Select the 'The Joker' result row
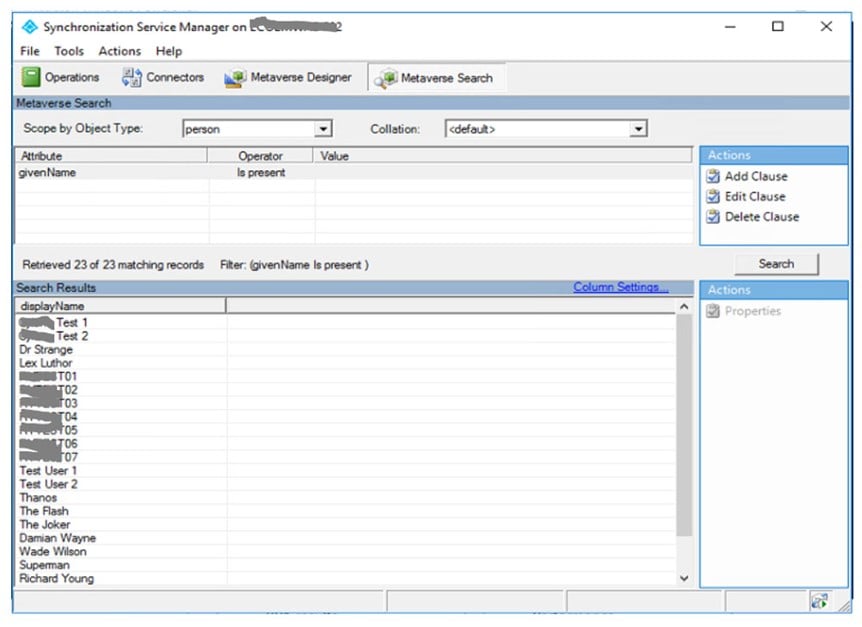This screenshot has height=627, width=862. click(x=345, y=525)
